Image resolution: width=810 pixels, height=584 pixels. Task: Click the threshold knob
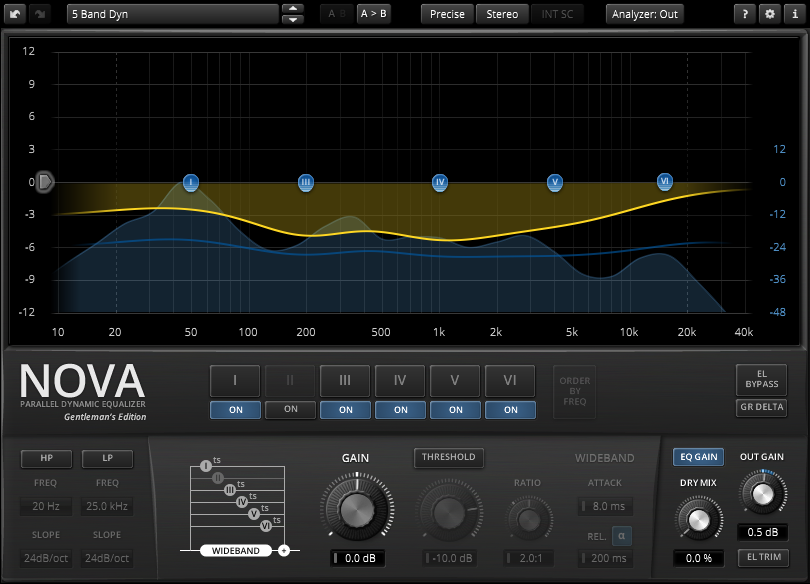coord(448,512)
